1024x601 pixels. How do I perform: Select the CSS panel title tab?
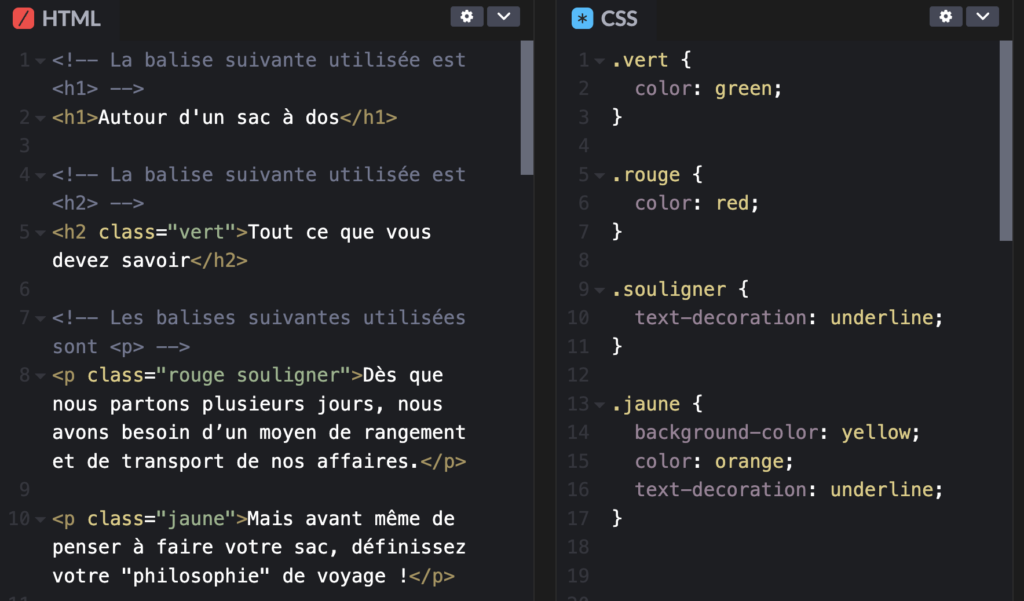(619, 18)
